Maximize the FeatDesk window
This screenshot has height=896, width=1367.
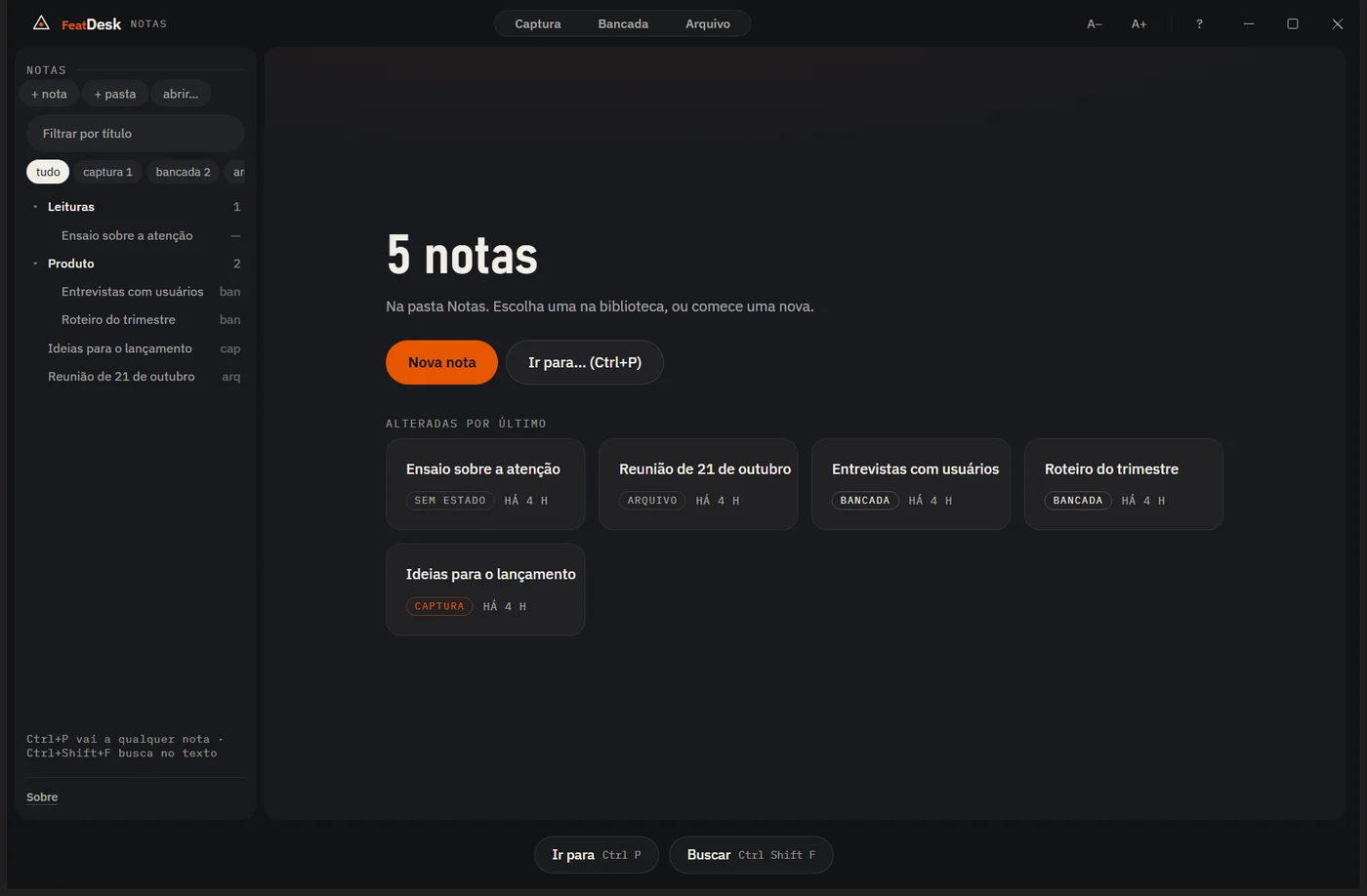(1293, 23)
